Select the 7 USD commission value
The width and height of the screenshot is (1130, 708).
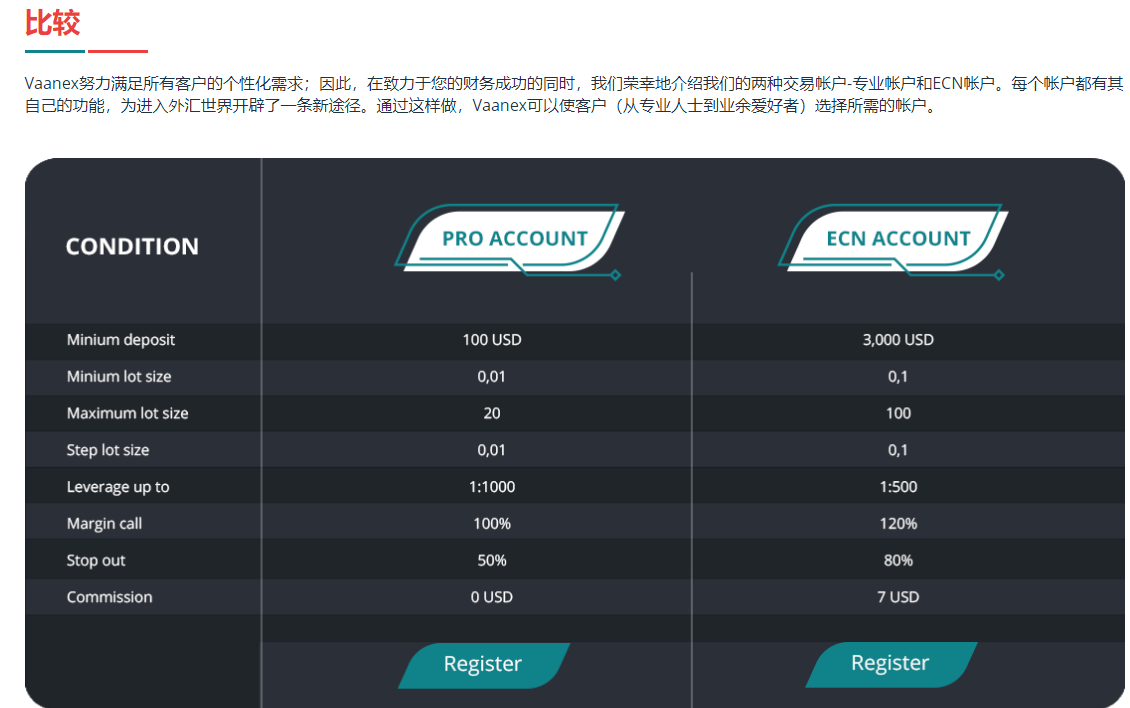(x=898, y=597)
